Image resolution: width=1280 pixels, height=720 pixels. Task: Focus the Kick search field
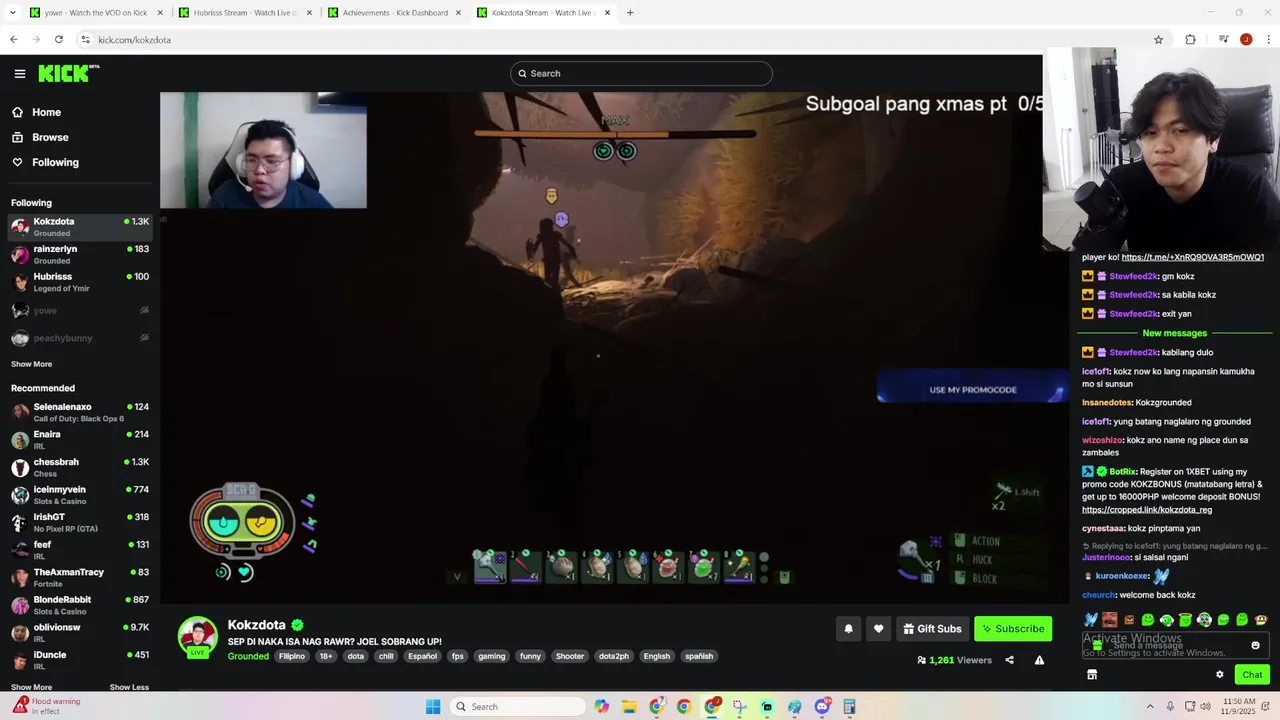[x=641, y=73]
